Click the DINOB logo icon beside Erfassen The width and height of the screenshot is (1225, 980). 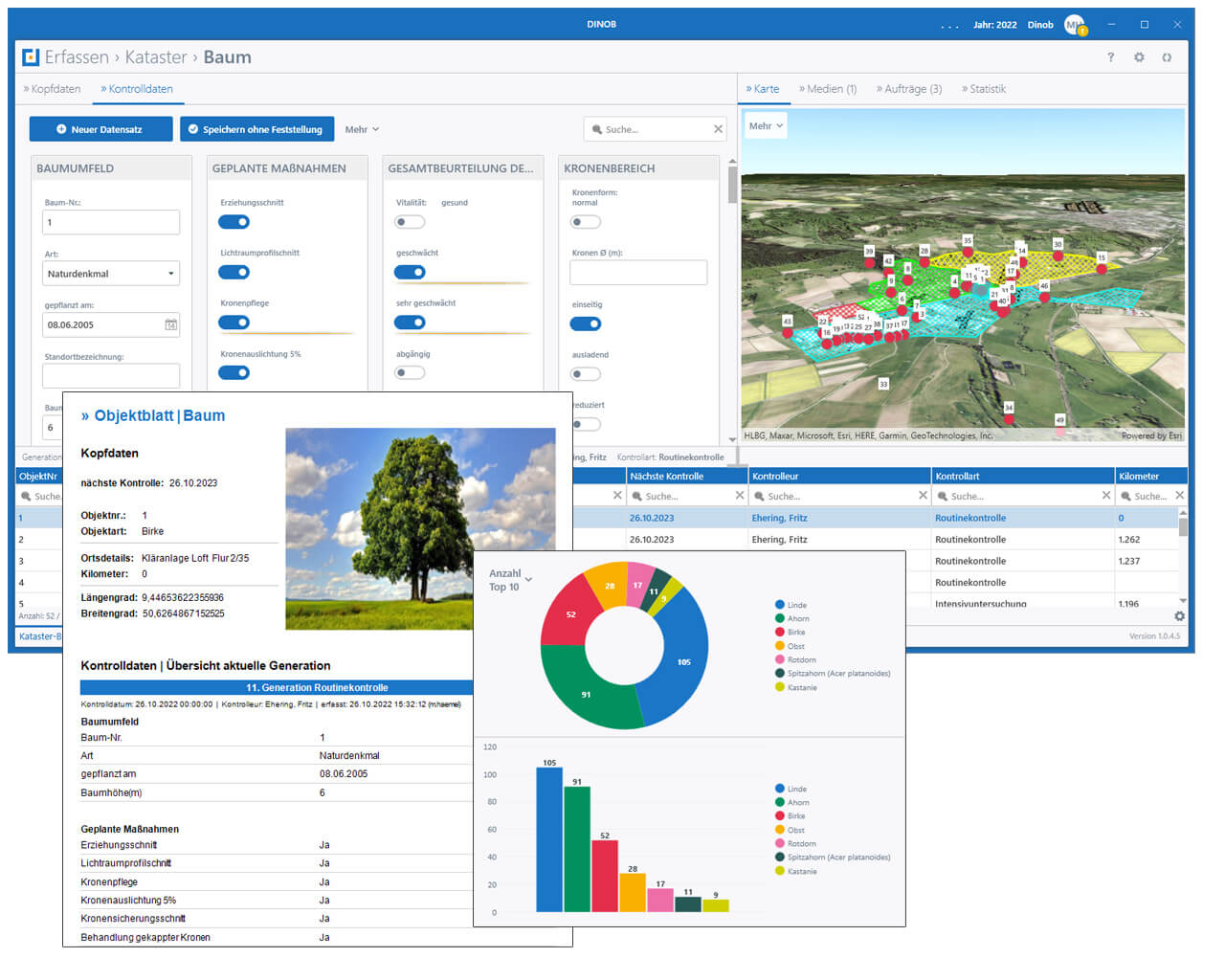coord(31,57)
